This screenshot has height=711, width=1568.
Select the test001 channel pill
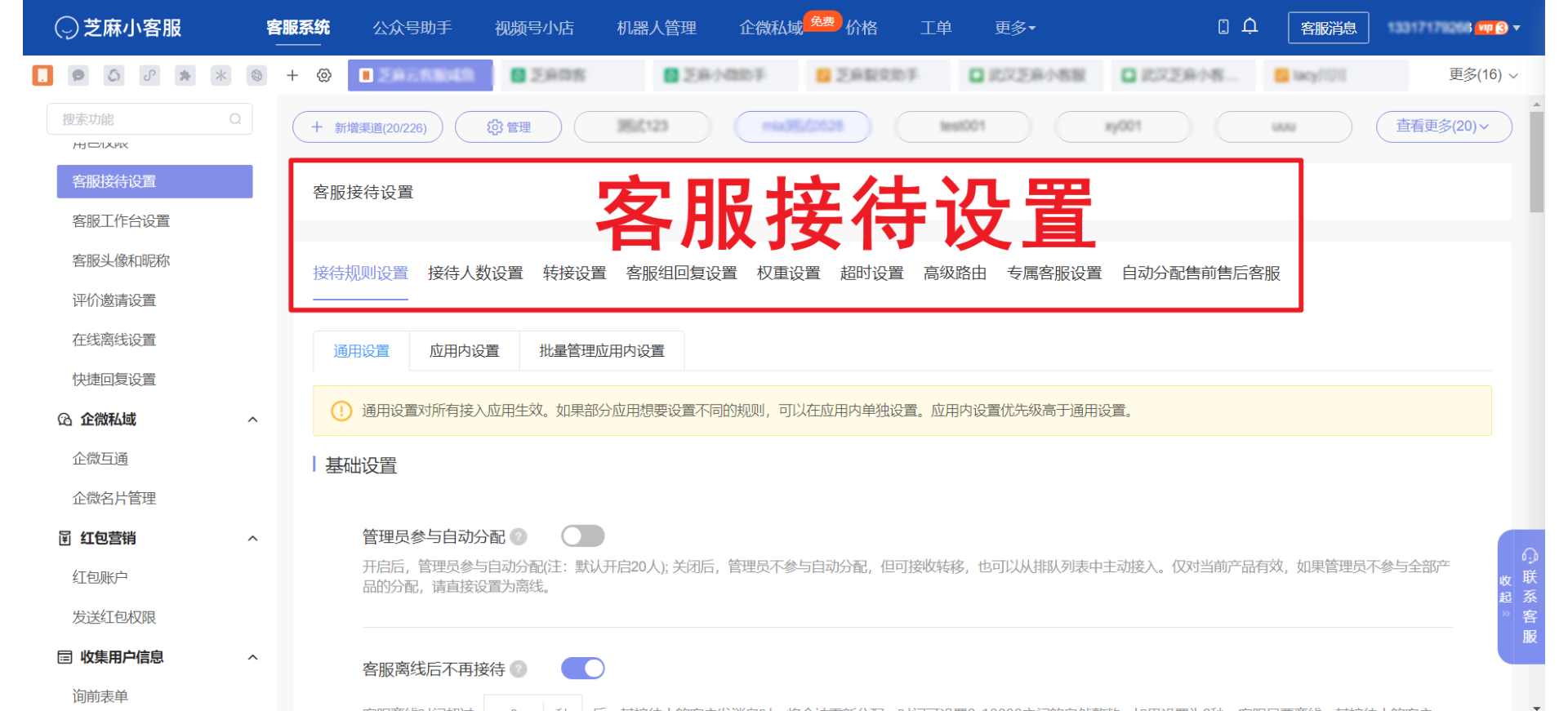[x=962, y=127]
